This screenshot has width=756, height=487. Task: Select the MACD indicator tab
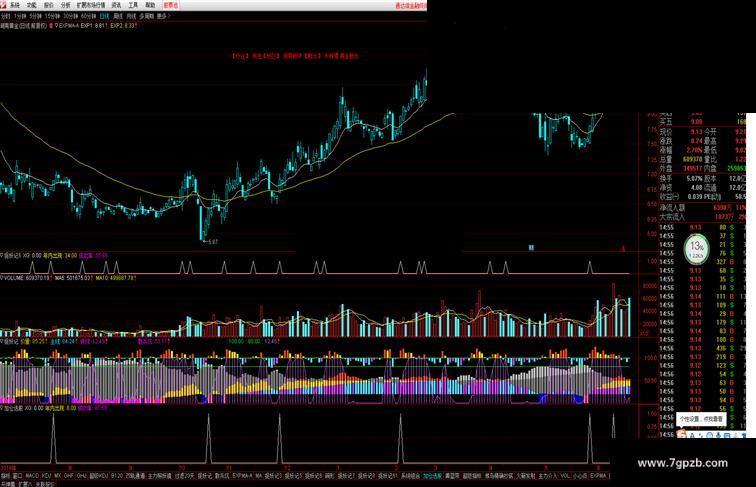click(x=32, y=476)
